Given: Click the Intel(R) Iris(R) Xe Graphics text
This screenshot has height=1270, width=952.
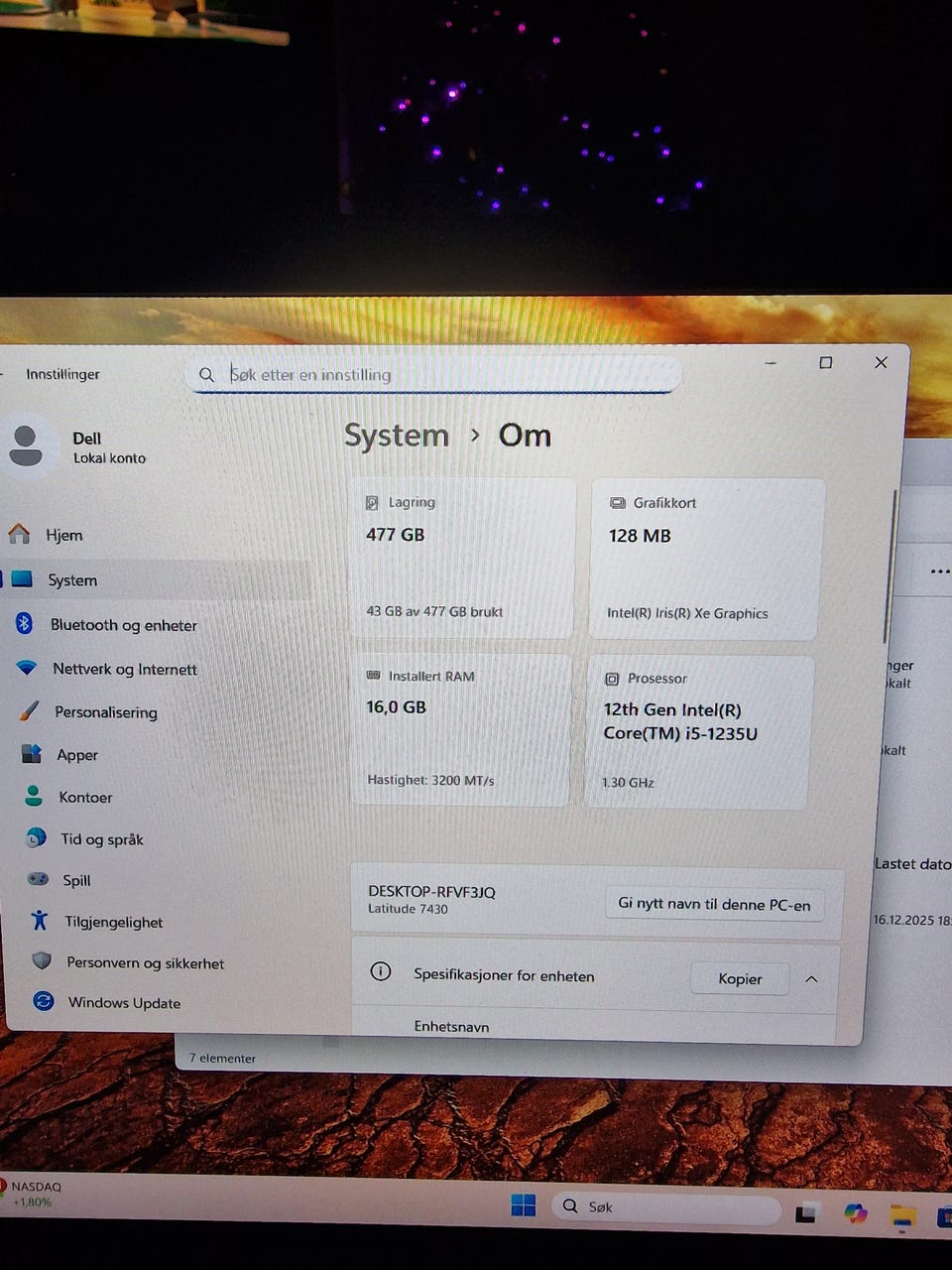Looking at the screenshot, I should click(x=687, y=613).
